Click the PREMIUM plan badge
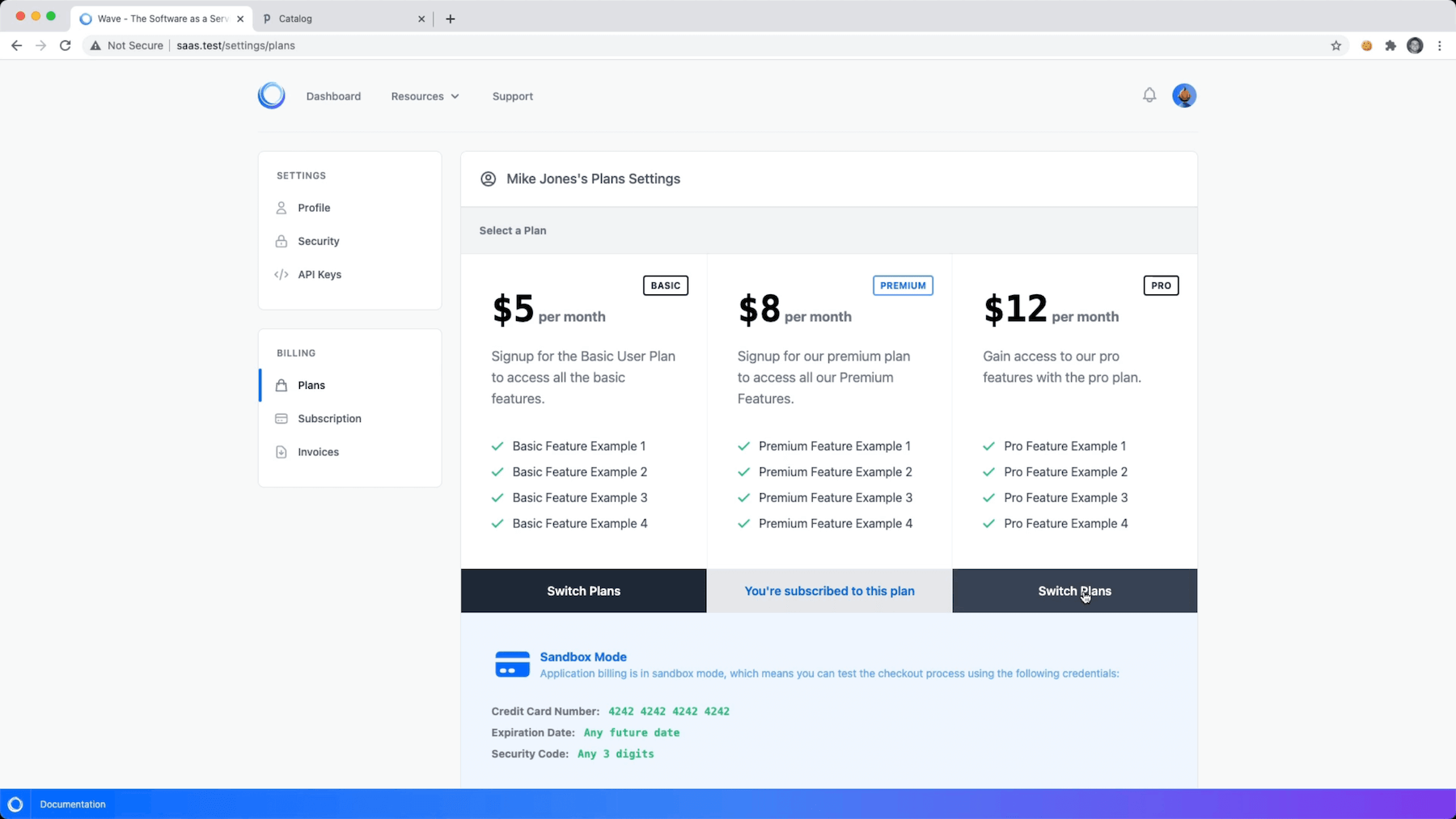1456x819 pixels. click(903, 285)
